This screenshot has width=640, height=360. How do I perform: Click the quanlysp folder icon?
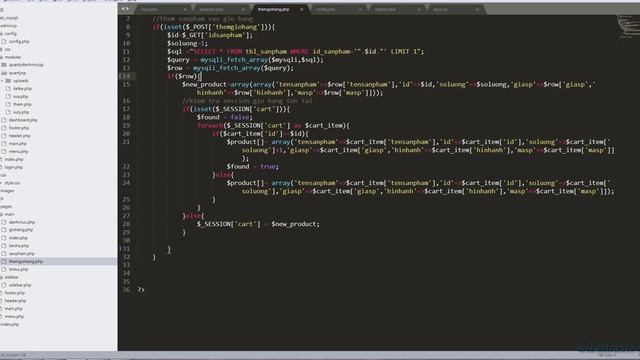click(4, 73)
